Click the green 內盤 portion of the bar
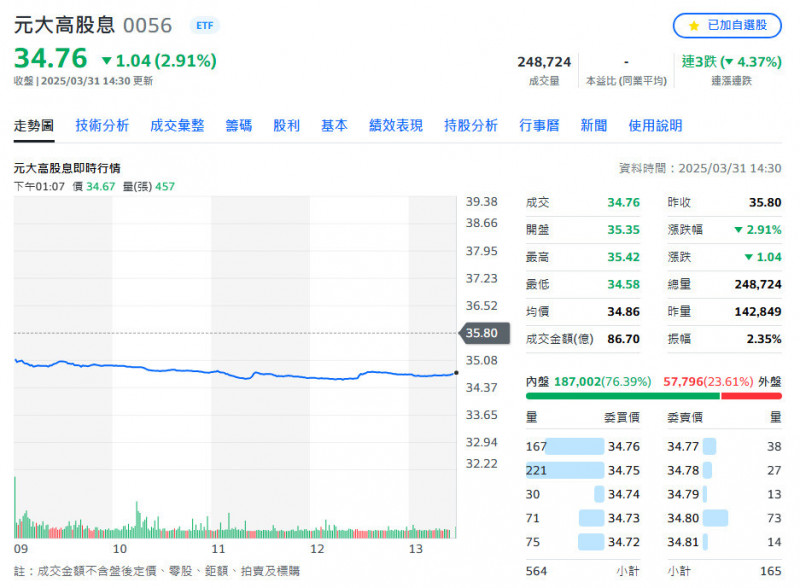 [622, 396]
